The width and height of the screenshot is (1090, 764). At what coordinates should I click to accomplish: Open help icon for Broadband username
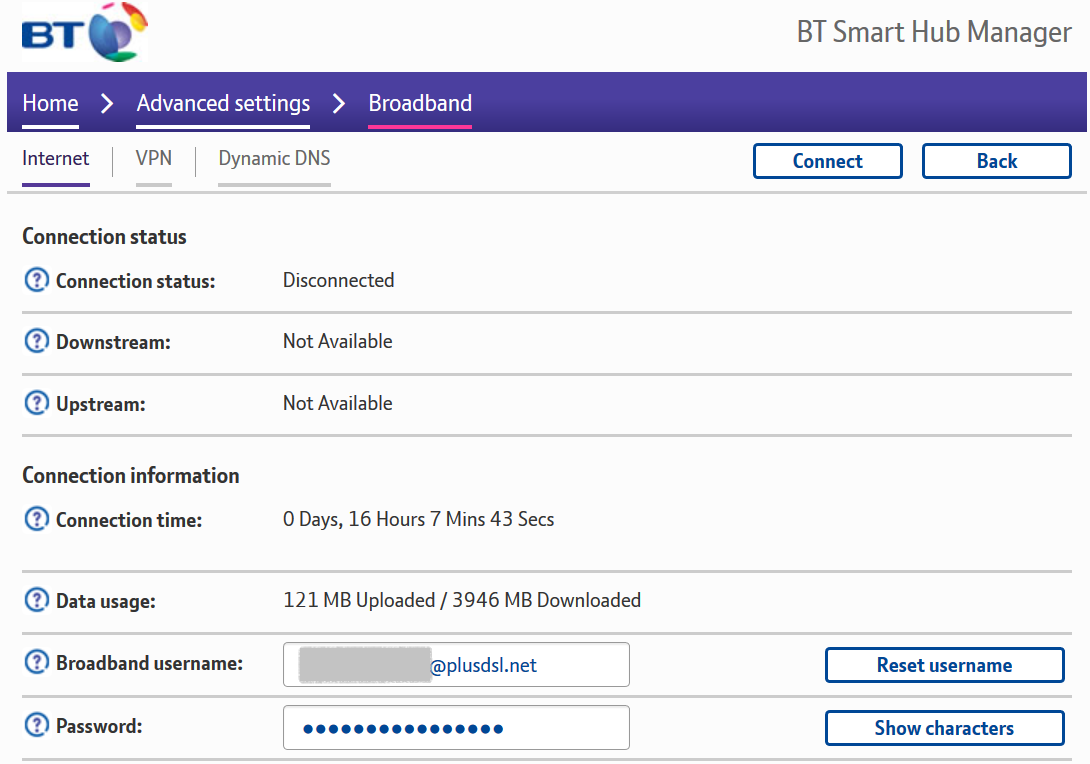pyautogui.click(x=36, y=663)
